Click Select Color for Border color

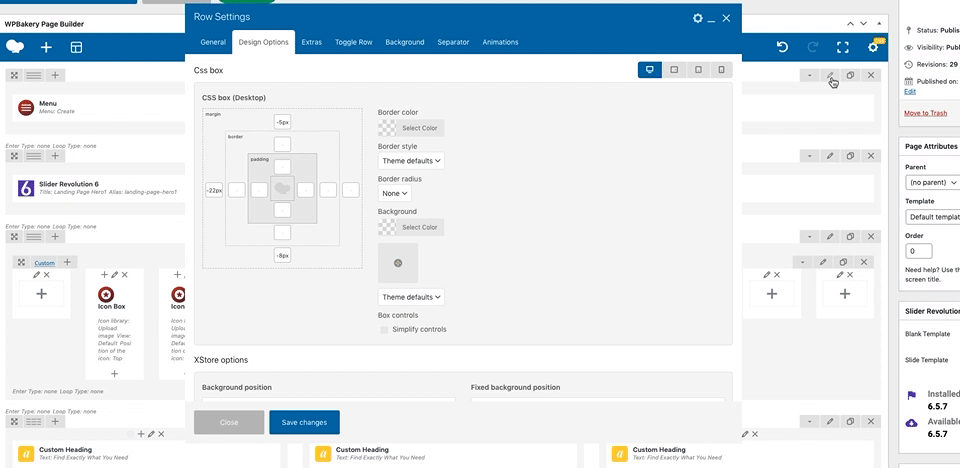tap(420, 128)
